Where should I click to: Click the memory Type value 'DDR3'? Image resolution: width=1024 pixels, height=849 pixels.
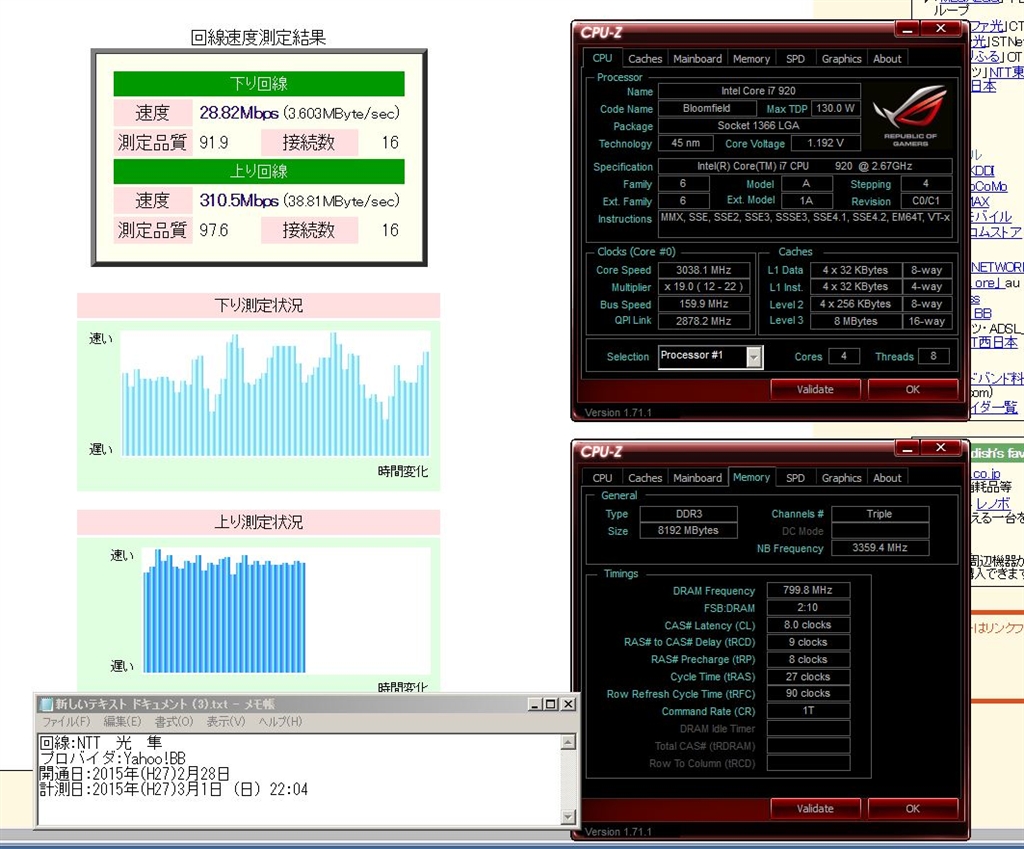(x=688, y=514)
